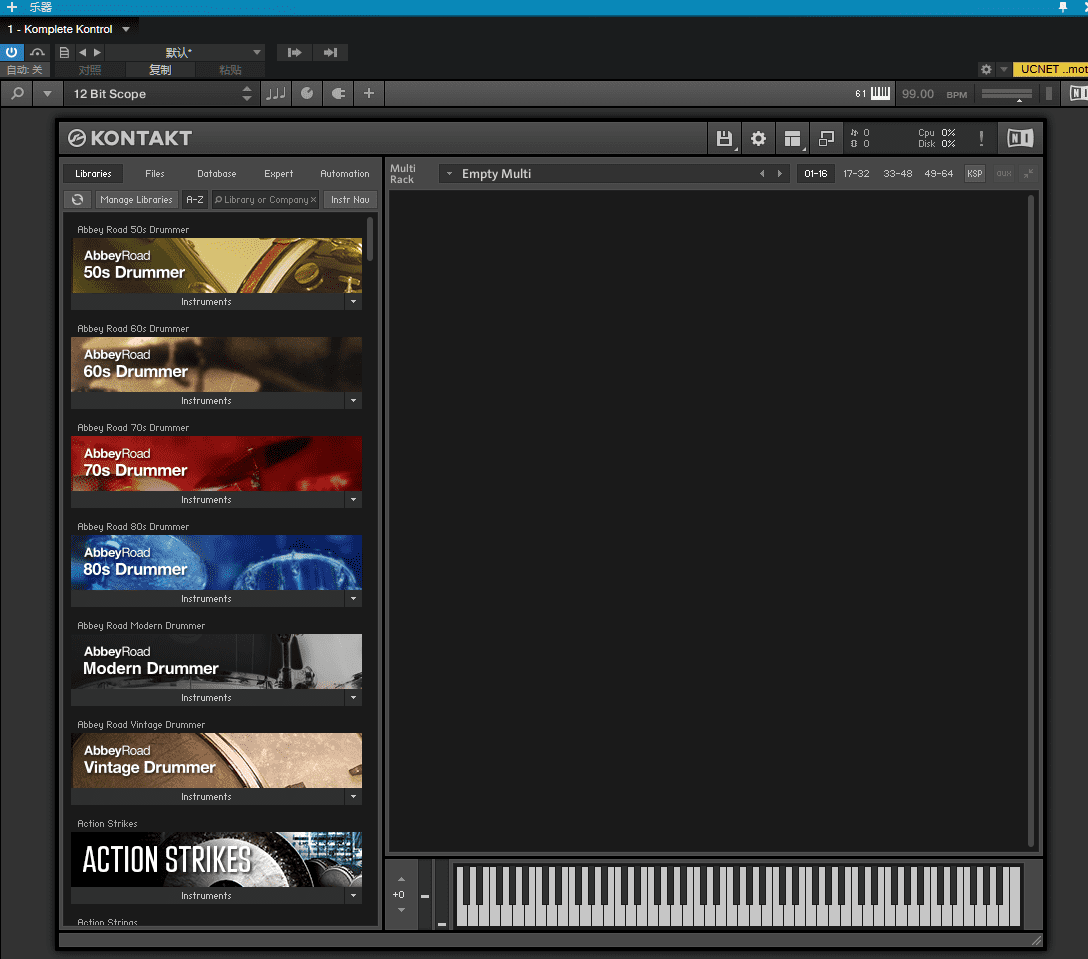The width and height of the screenshot is (1088, 959).
Task: Collapse all instruments with the minimize-rack icon
Action: [x=1028, y=173]
